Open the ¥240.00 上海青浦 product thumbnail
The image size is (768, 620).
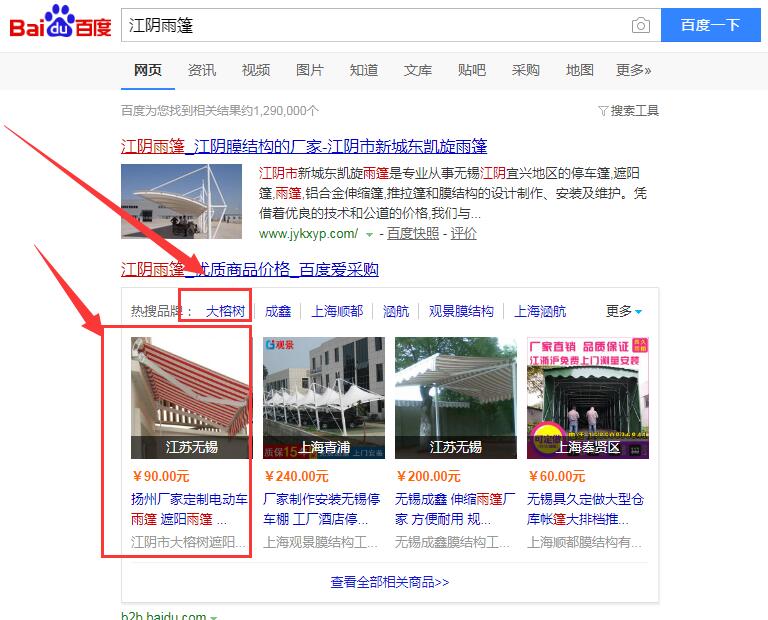pyautogui.click(x=323, y=397)
